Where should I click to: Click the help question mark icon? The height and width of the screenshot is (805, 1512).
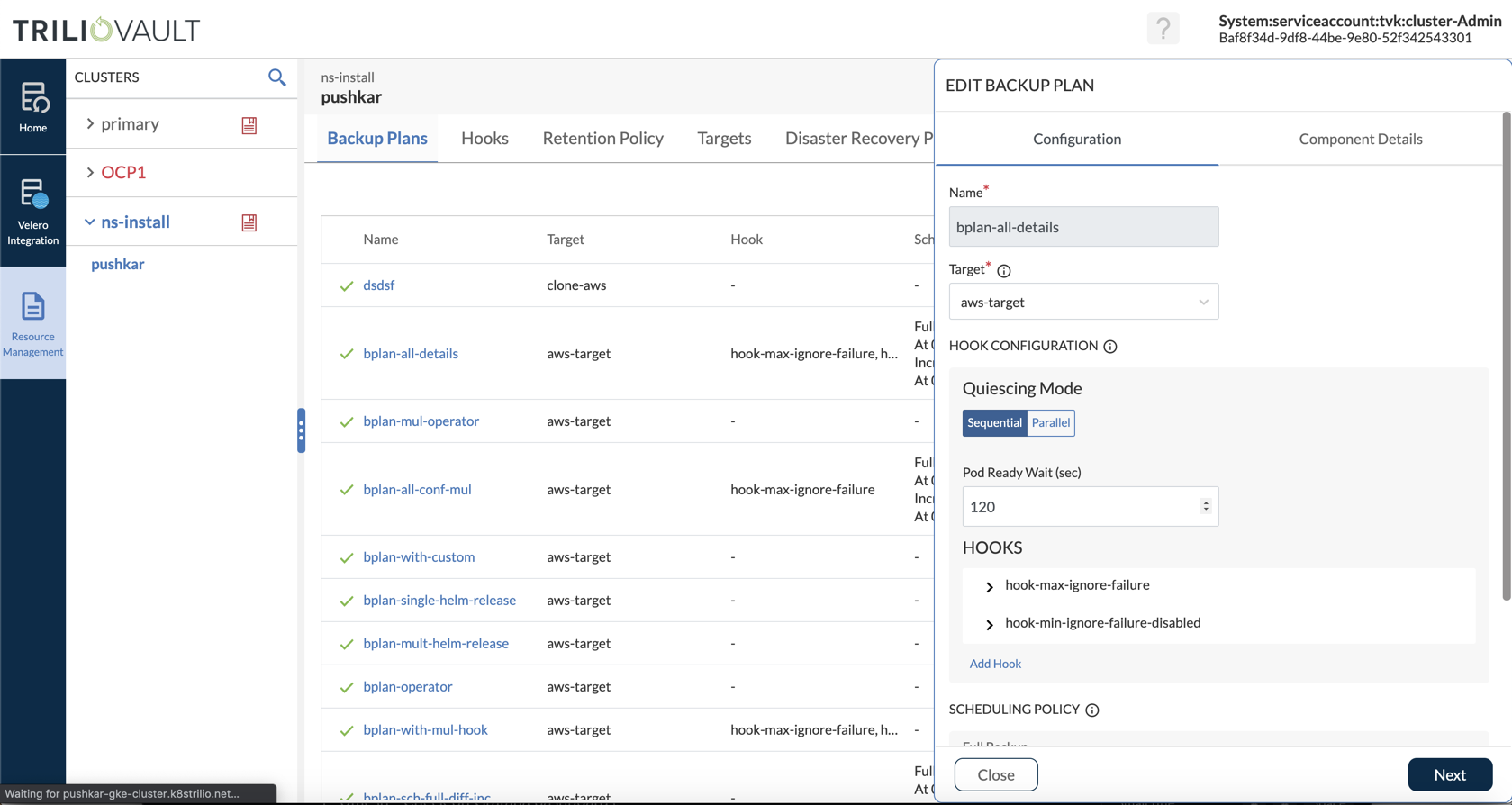pyautogui.click(x=1163, y=29)
